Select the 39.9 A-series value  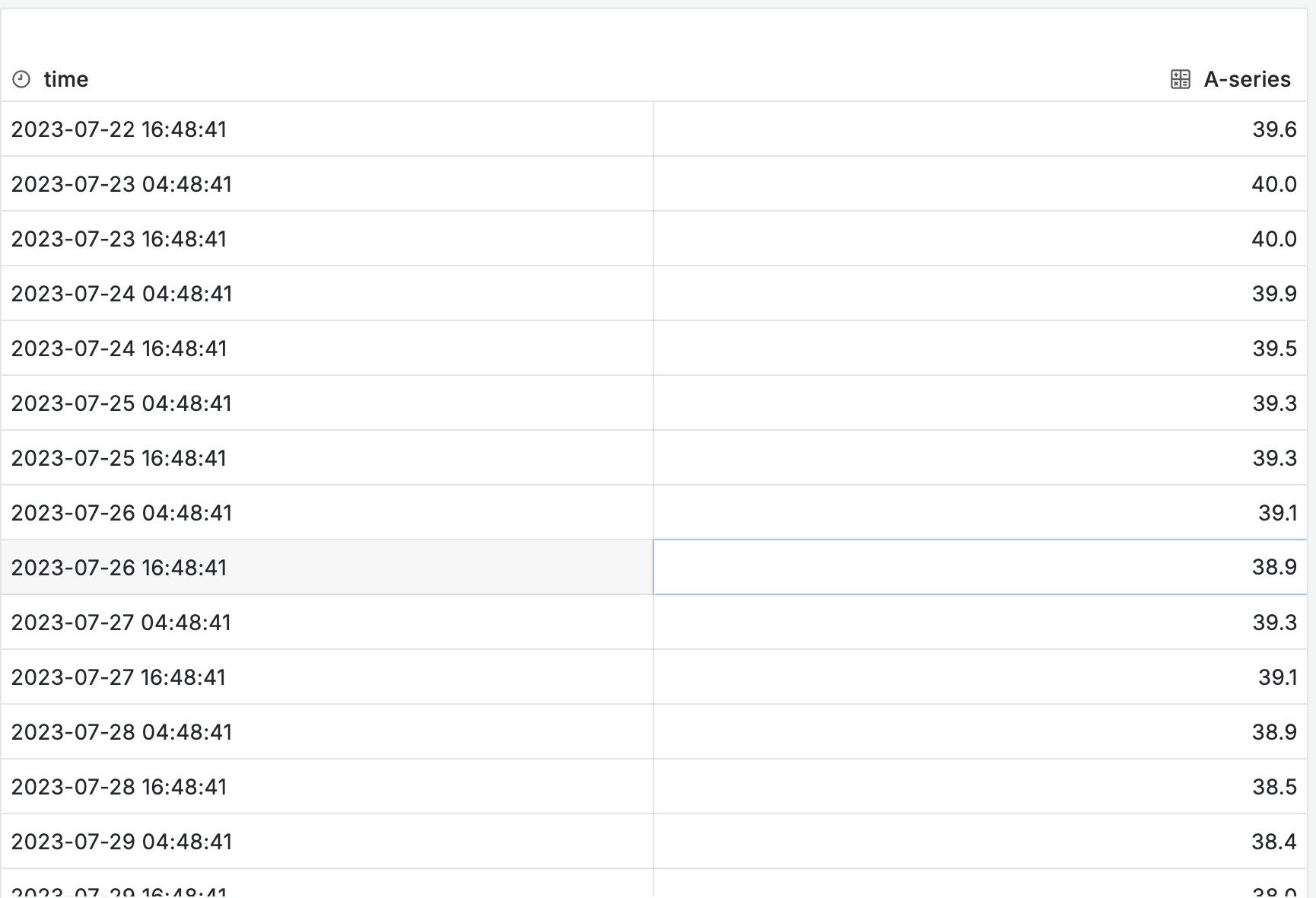(x=1274, y=294)
